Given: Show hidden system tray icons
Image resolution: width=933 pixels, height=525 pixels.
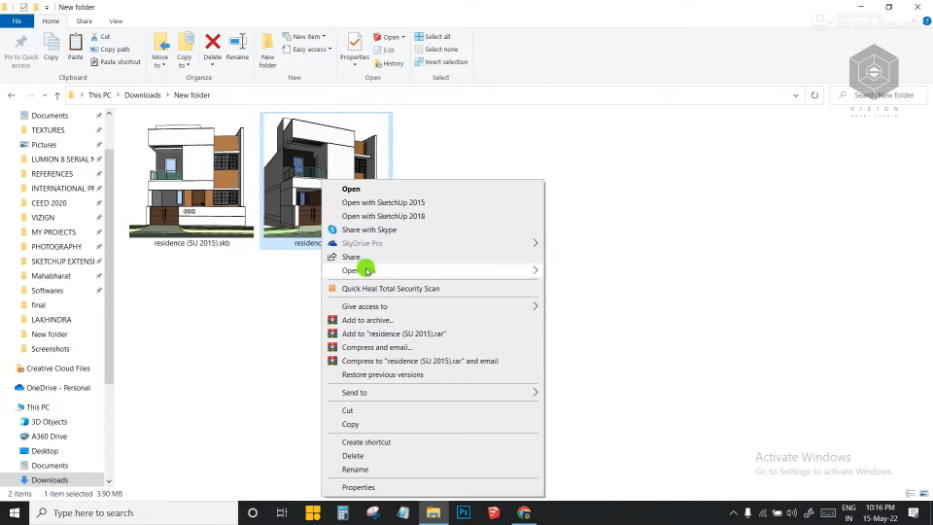Looking at the screenshot, I should pyautogui.click(x=733, y=512).
